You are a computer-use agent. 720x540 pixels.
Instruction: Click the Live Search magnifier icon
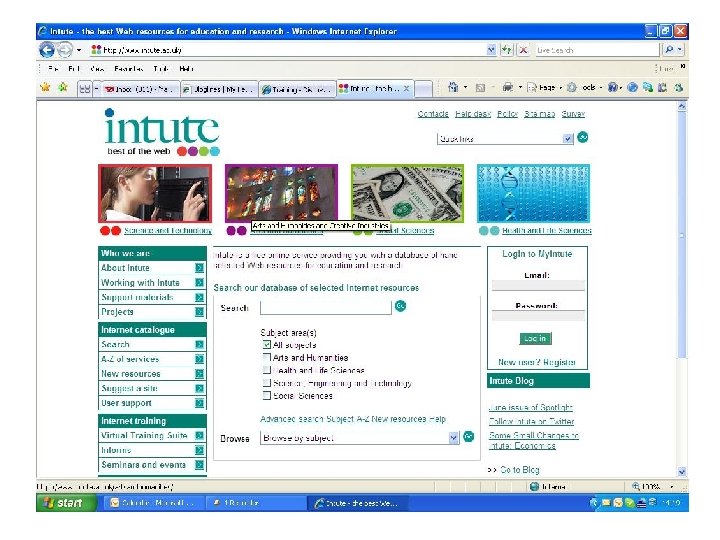coord(669,49)
